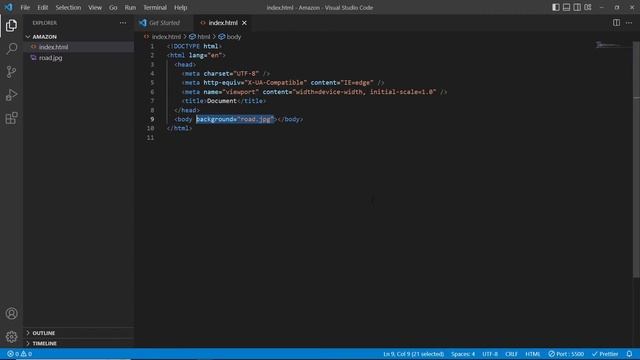This screenshot has height=360, width=640.
Task: Open the Selection menu
Action: point(68,7)
